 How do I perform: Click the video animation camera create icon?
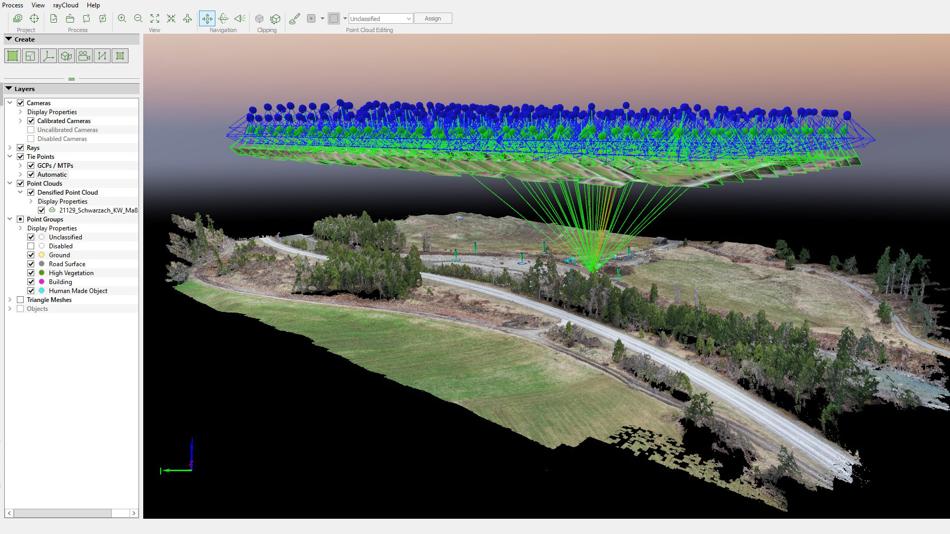84,56
